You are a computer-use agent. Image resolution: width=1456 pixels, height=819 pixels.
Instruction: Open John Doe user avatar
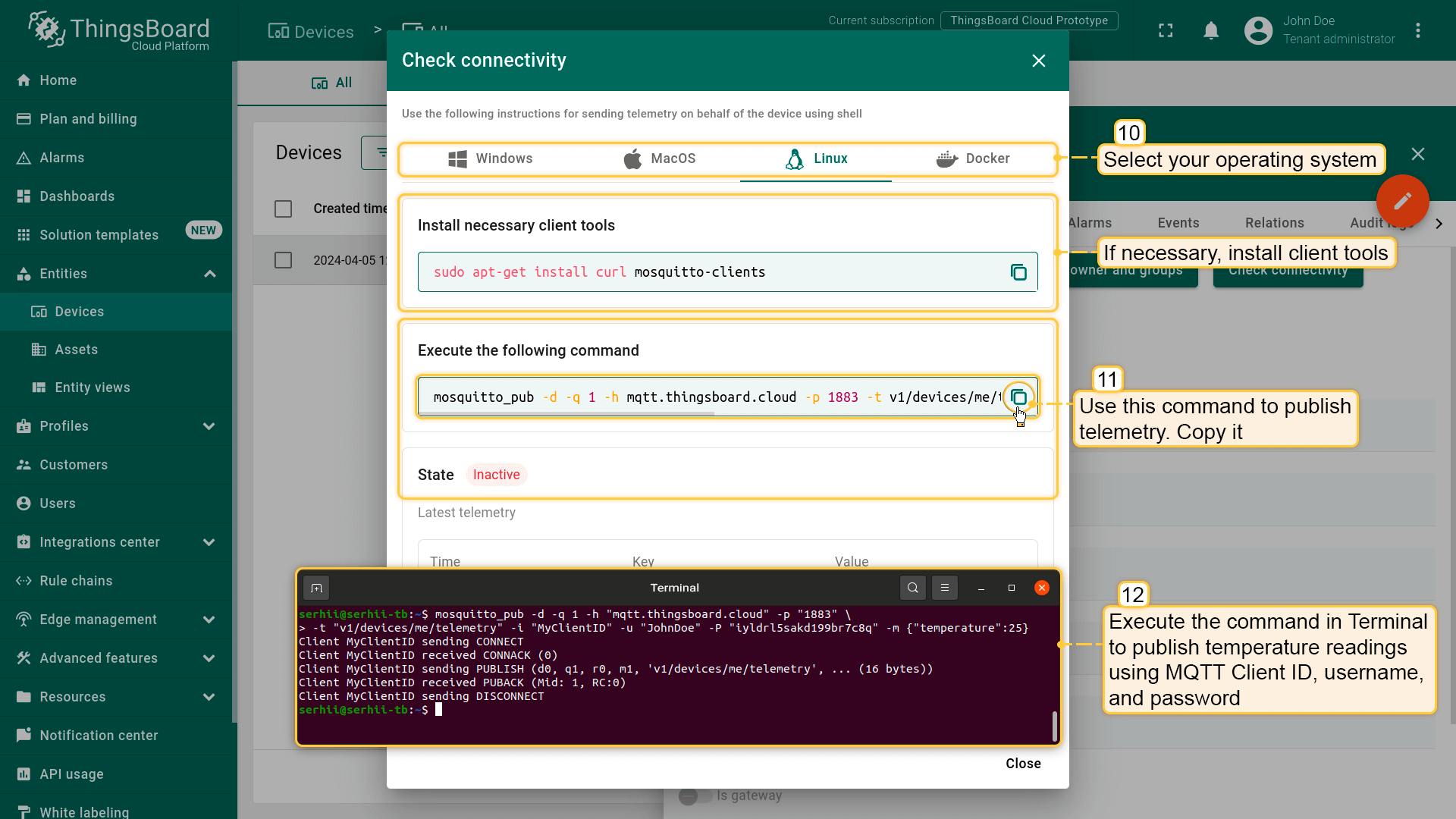(x=1258, y=30)
